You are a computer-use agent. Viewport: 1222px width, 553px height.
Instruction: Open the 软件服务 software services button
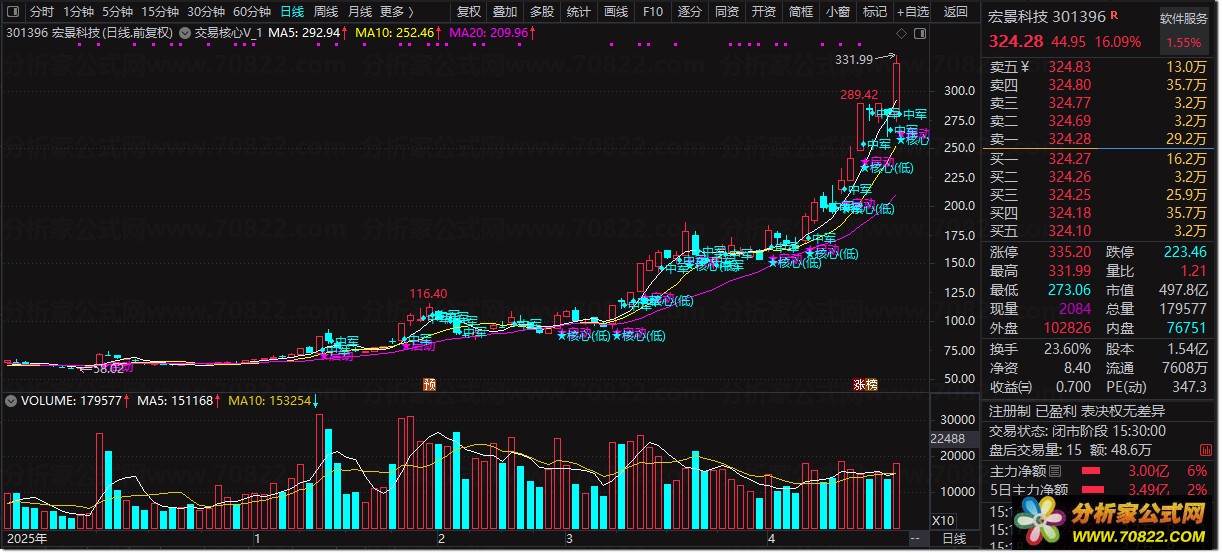tap(1184, 18)
